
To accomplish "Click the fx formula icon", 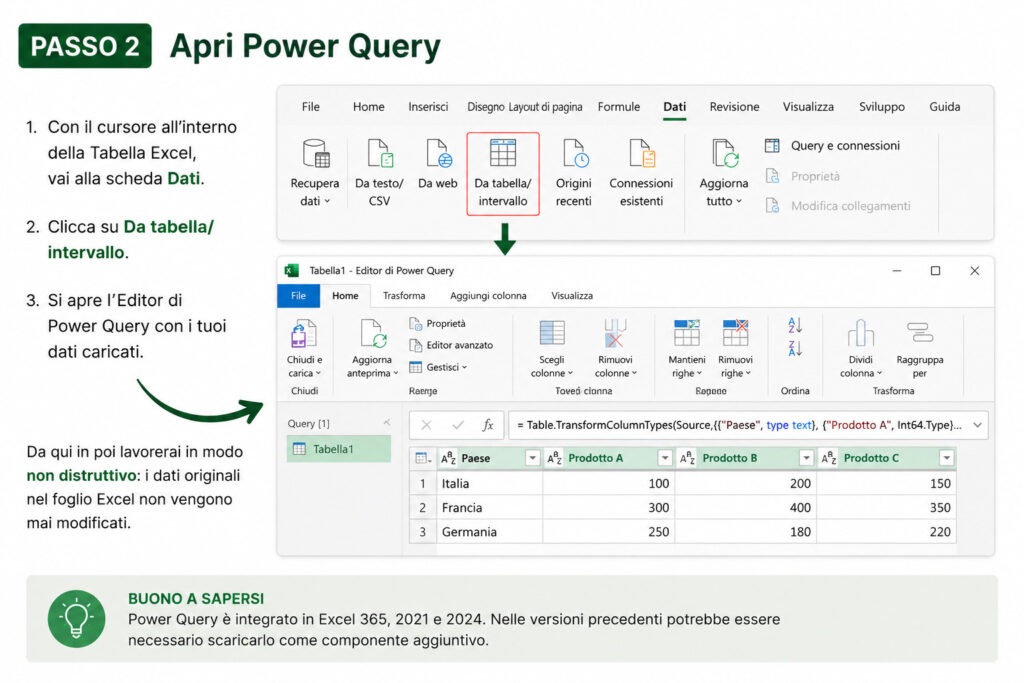I will click(488, 425).
